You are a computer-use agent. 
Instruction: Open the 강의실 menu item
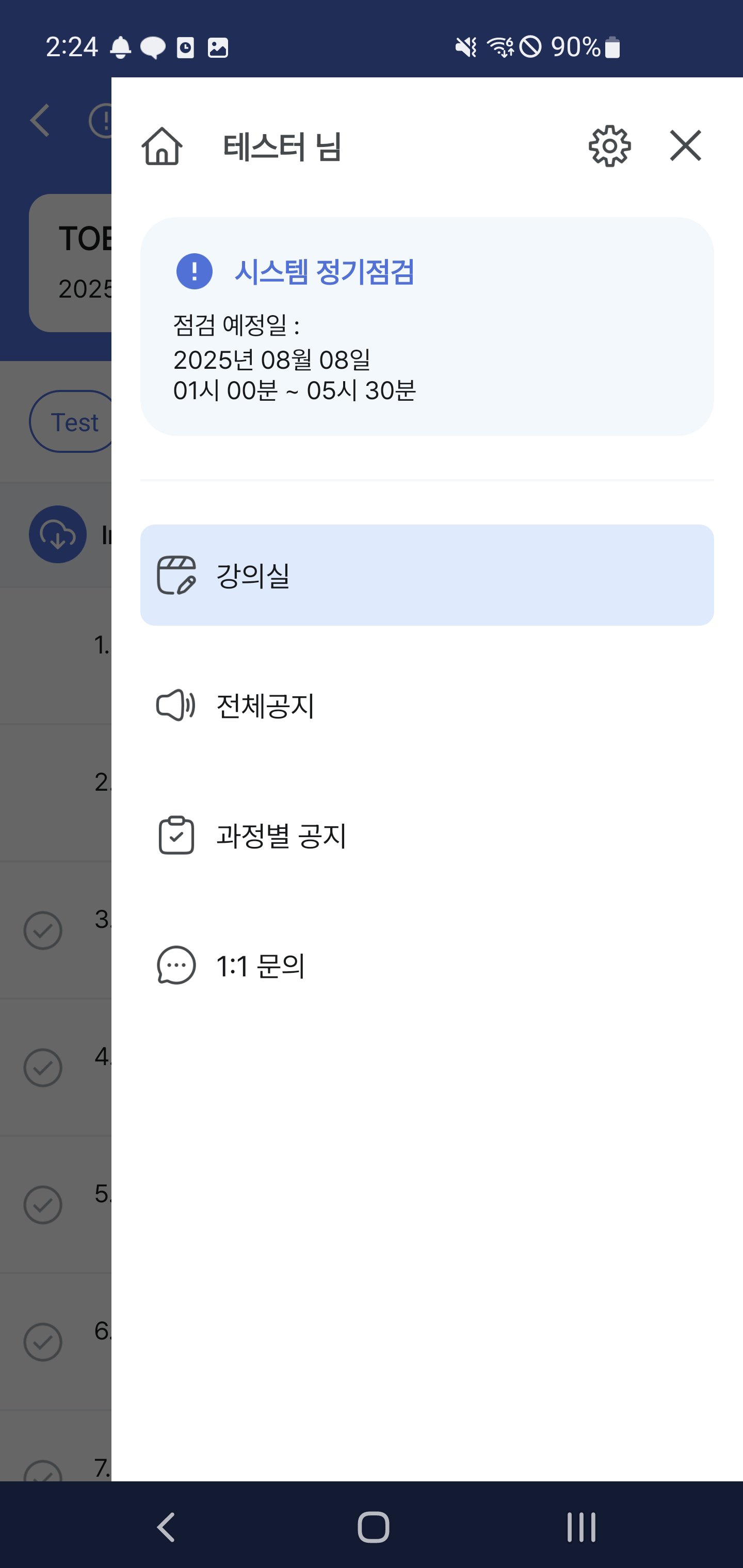coord(426,575)
